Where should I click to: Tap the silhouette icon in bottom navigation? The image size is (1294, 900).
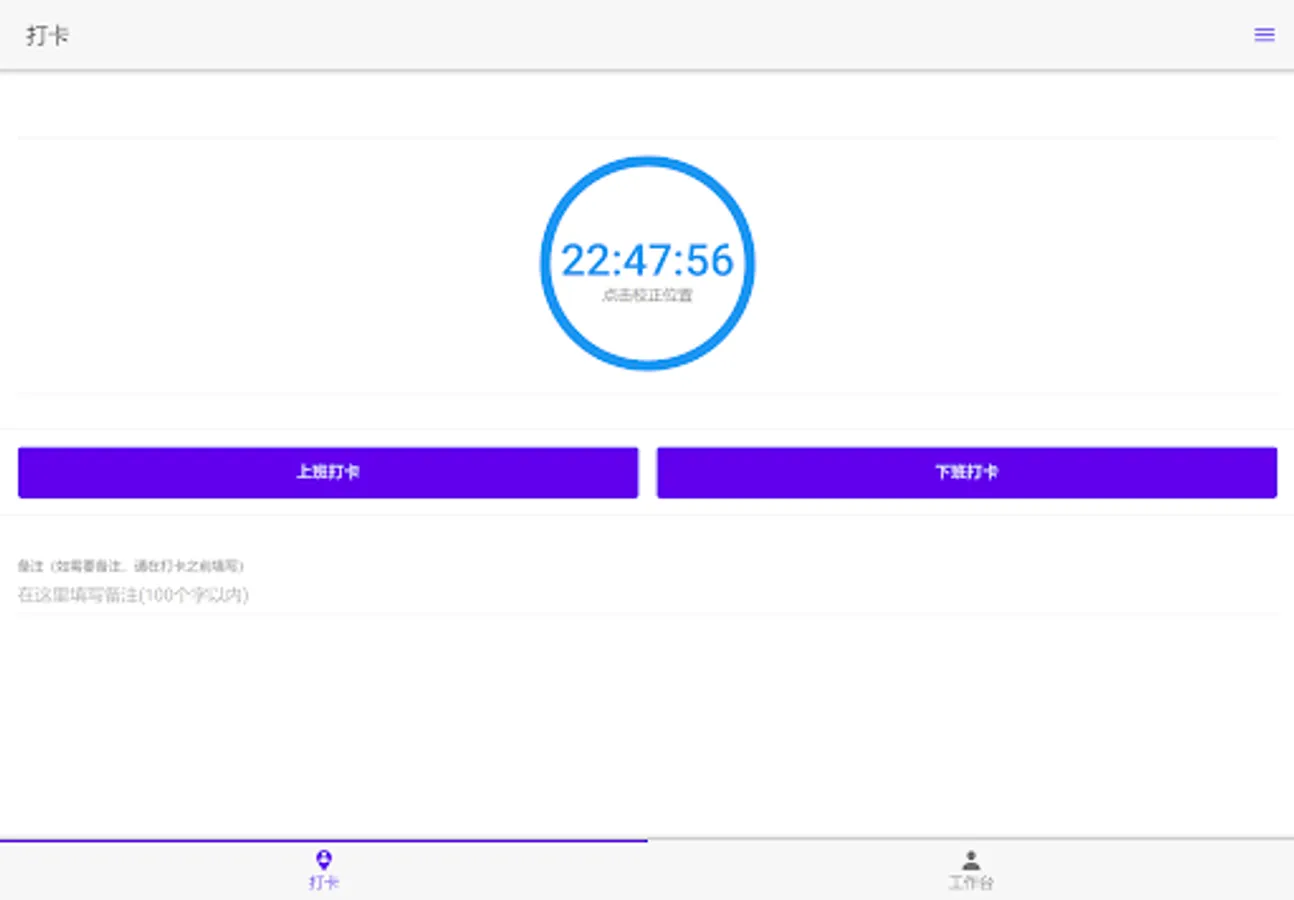click(969, 858)
